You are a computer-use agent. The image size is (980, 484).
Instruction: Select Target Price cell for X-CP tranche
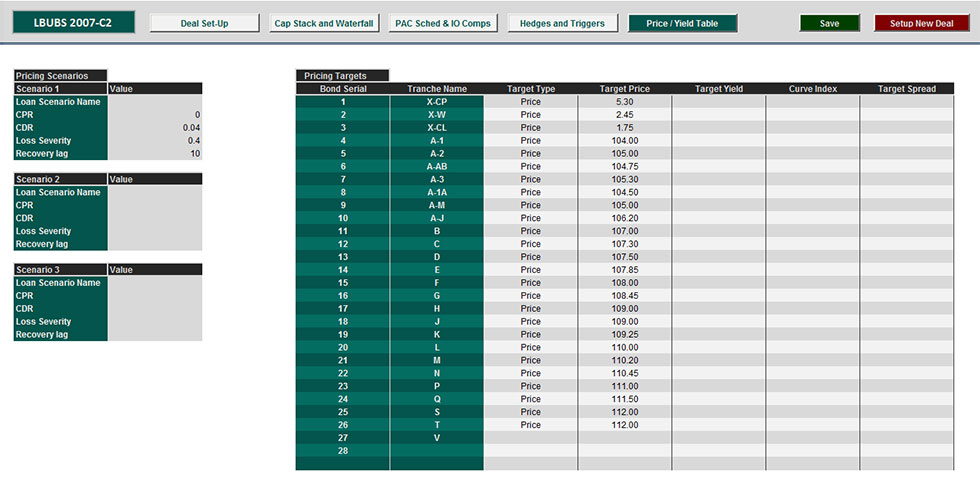point(625,102)
